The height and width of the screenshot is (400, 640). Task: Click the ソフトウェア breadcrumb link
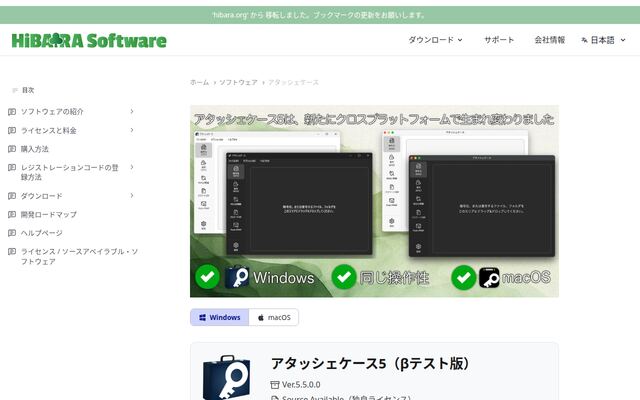coord(238,82)
